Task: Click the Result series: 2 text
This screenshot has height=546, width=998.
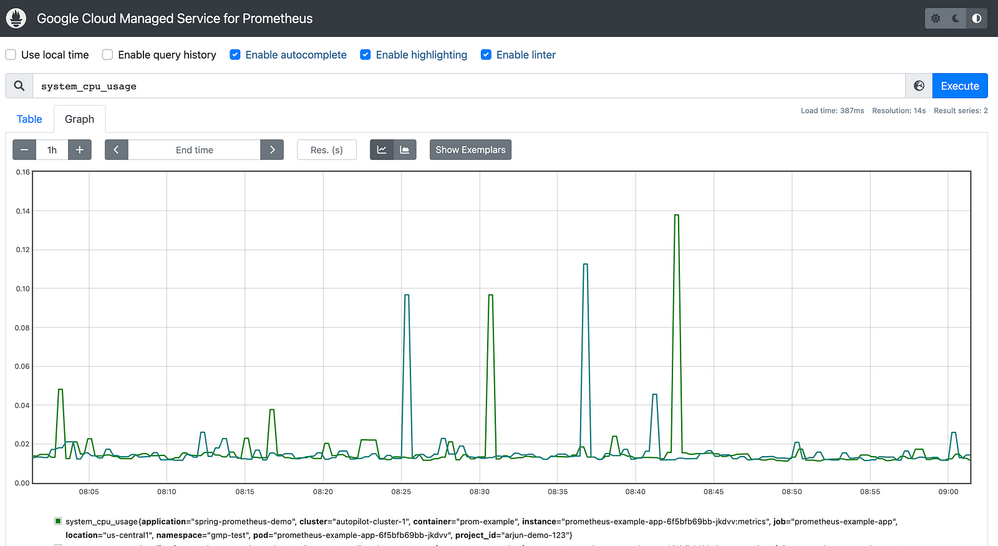Action: tap(960, 111)
